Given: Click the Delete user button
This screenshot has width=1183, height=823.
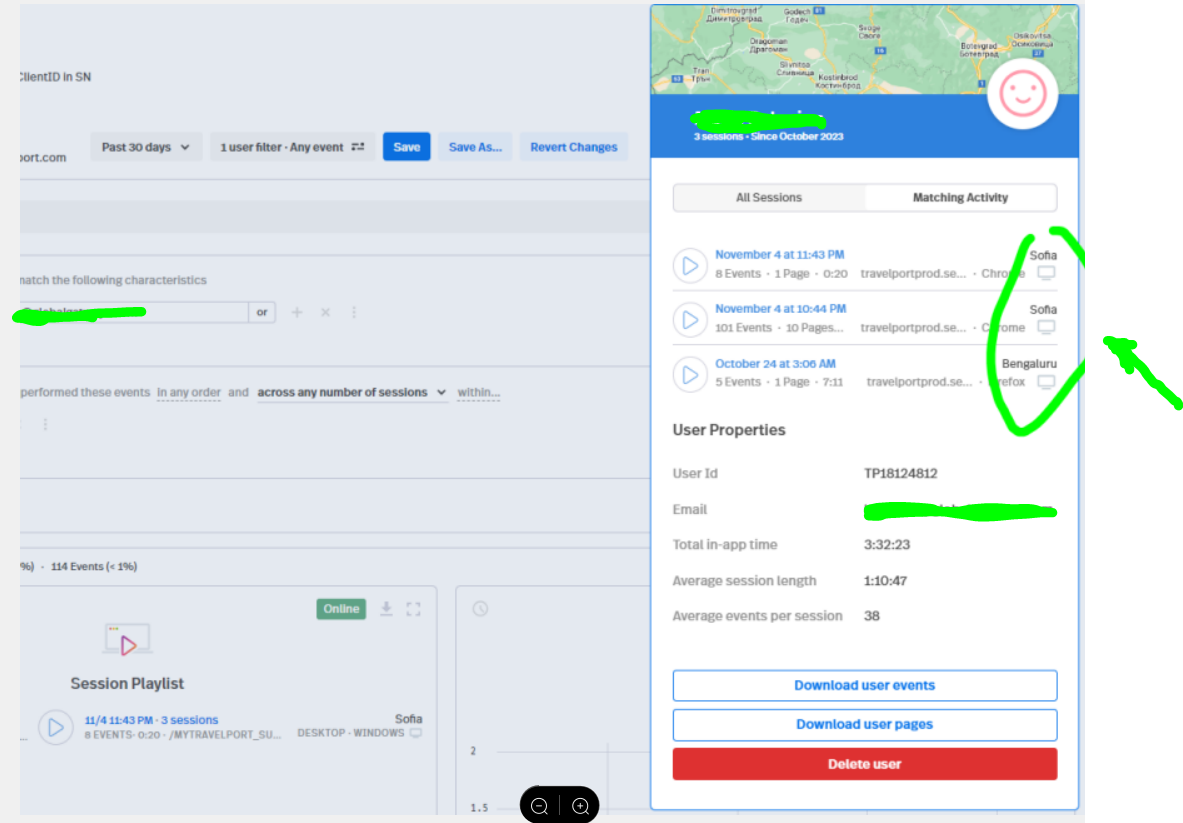Looking at the screenshot, I should (864, 763).
